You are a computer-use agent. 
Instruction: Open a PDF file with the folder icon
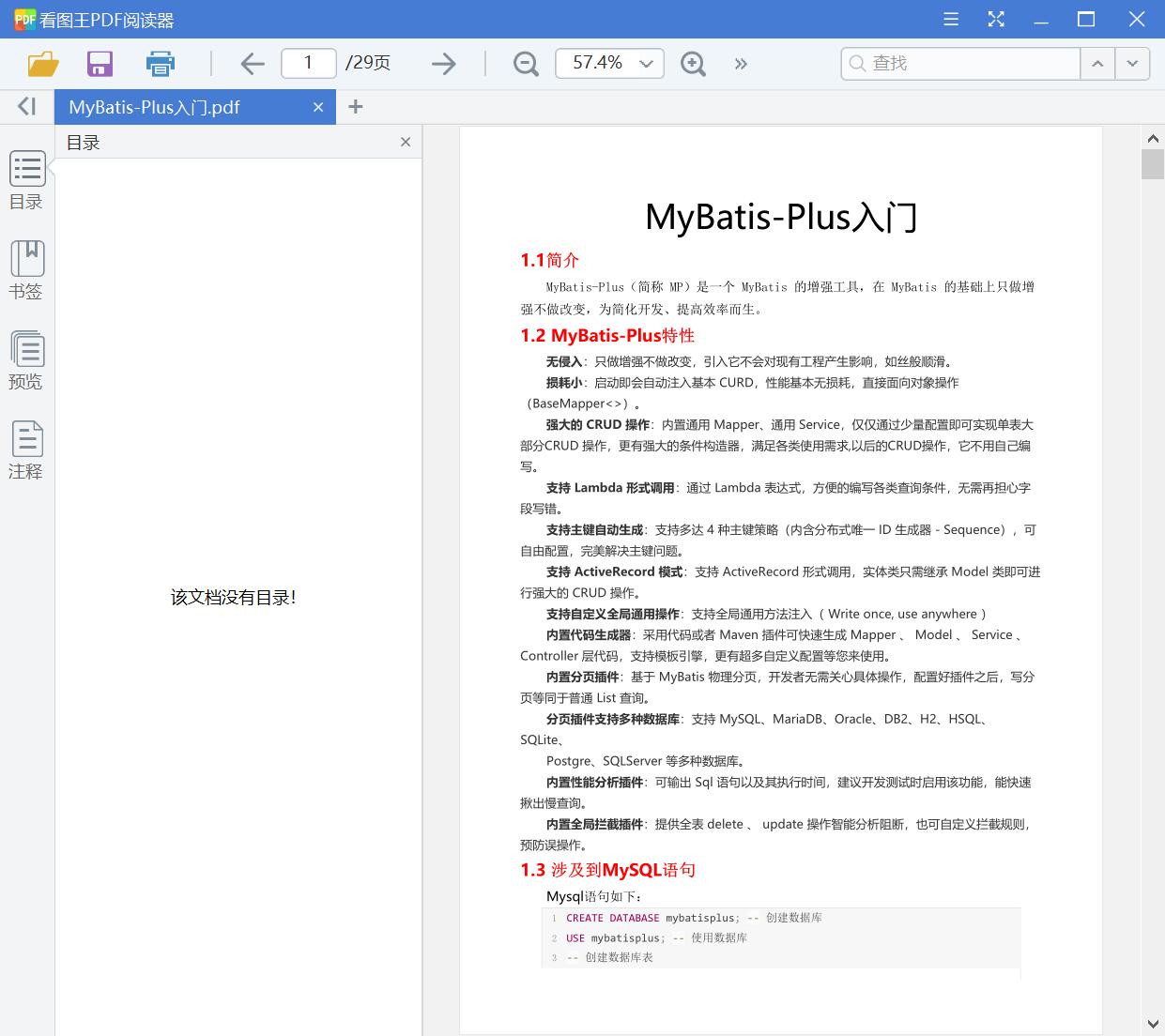click(x=43, y=63)
